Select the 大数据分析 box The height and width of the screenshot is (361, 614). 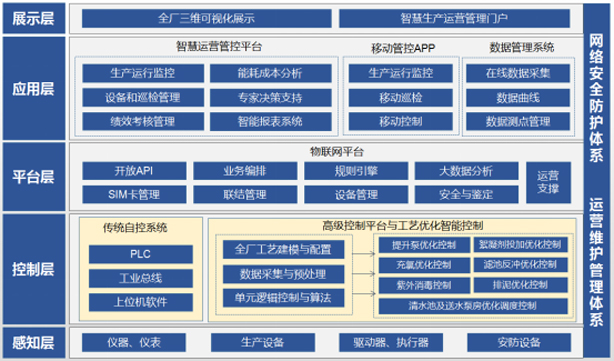tap(466, 171)
